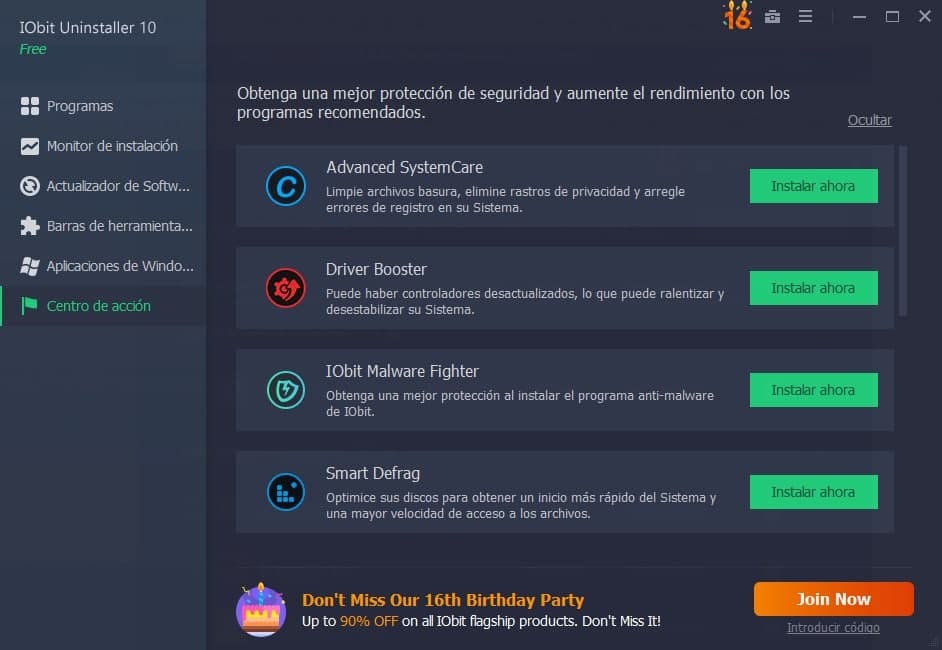Open the Programas section
Image resolution: width=942 pixels, height=650 pixels.
[x=103, y=106]
